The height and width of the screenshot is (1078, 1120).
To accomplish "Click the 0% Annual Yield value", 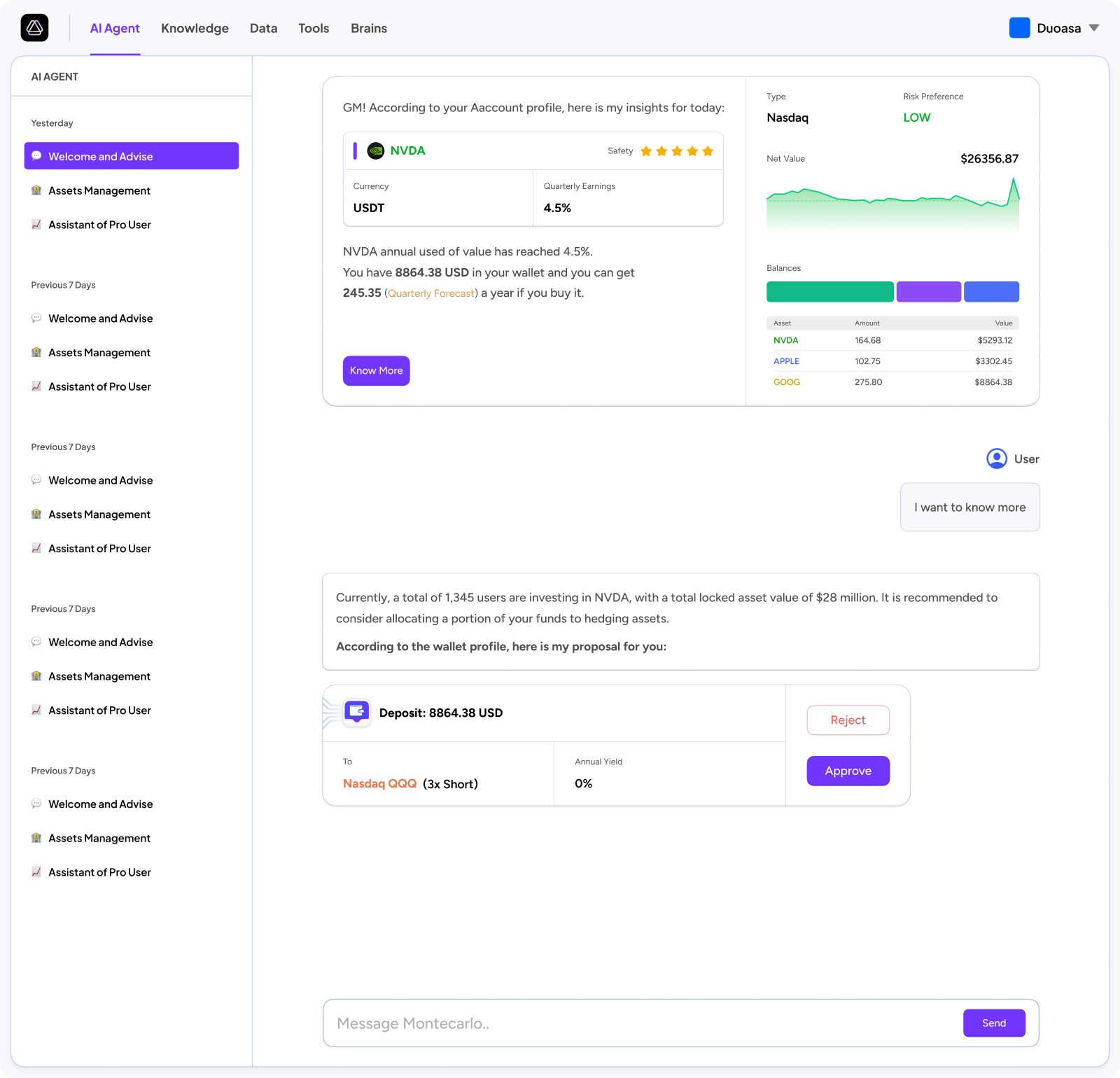I will tap(584, 784).
